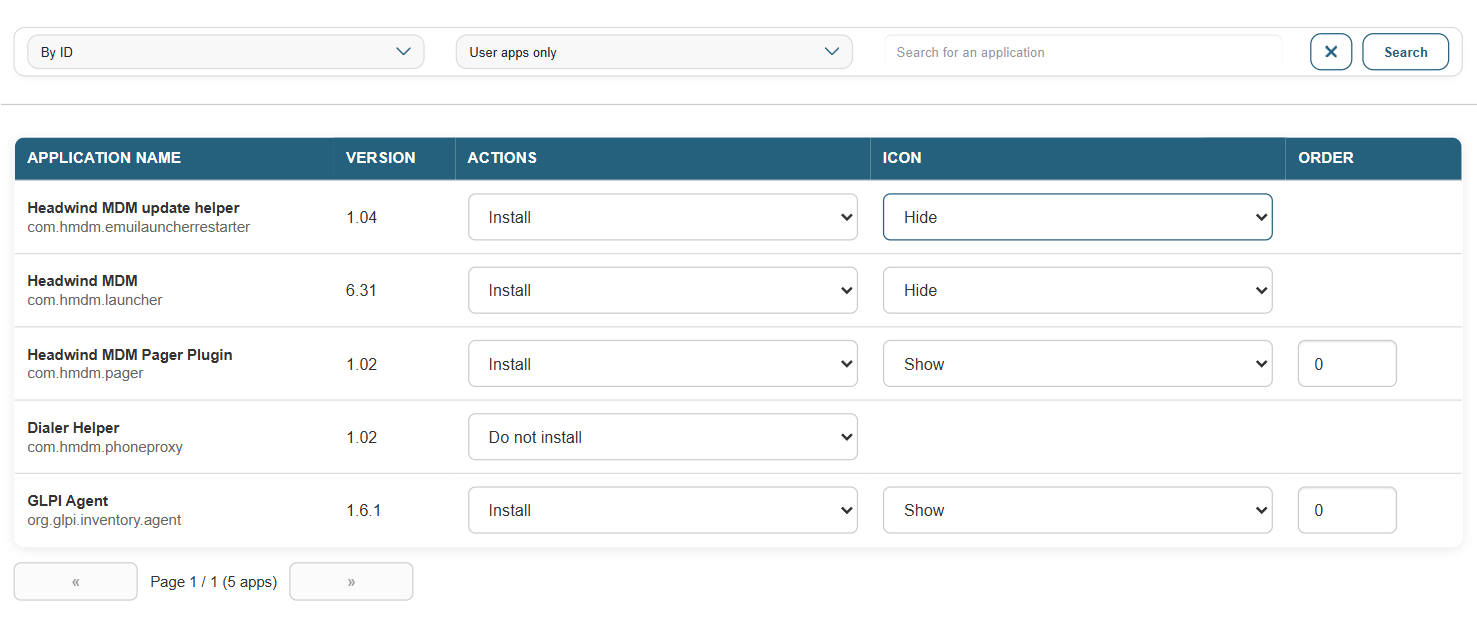This screenshot has height=620, width=1477.
Task: Click the Search button
Action: 1405,52
